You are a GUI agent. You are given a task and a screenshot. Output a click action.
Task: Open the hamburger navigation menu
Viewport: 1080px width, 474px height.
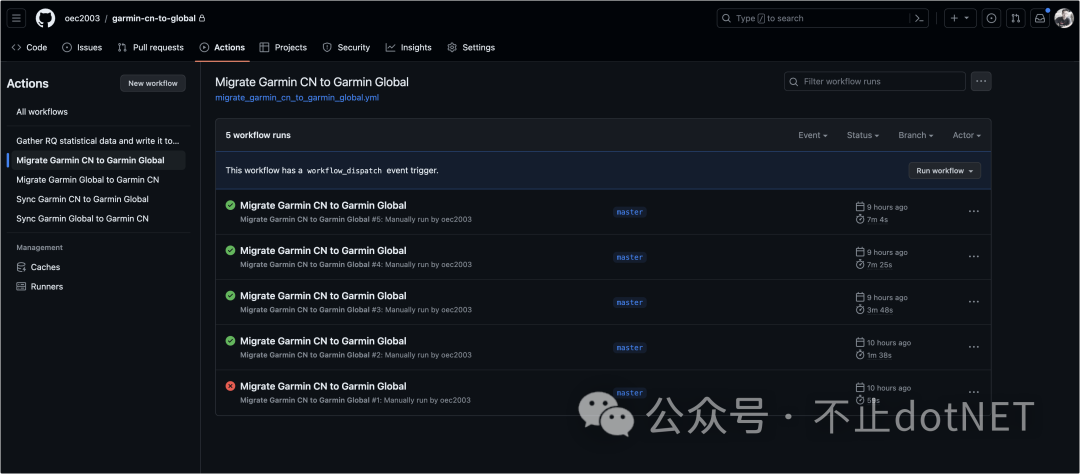point(17,19)
